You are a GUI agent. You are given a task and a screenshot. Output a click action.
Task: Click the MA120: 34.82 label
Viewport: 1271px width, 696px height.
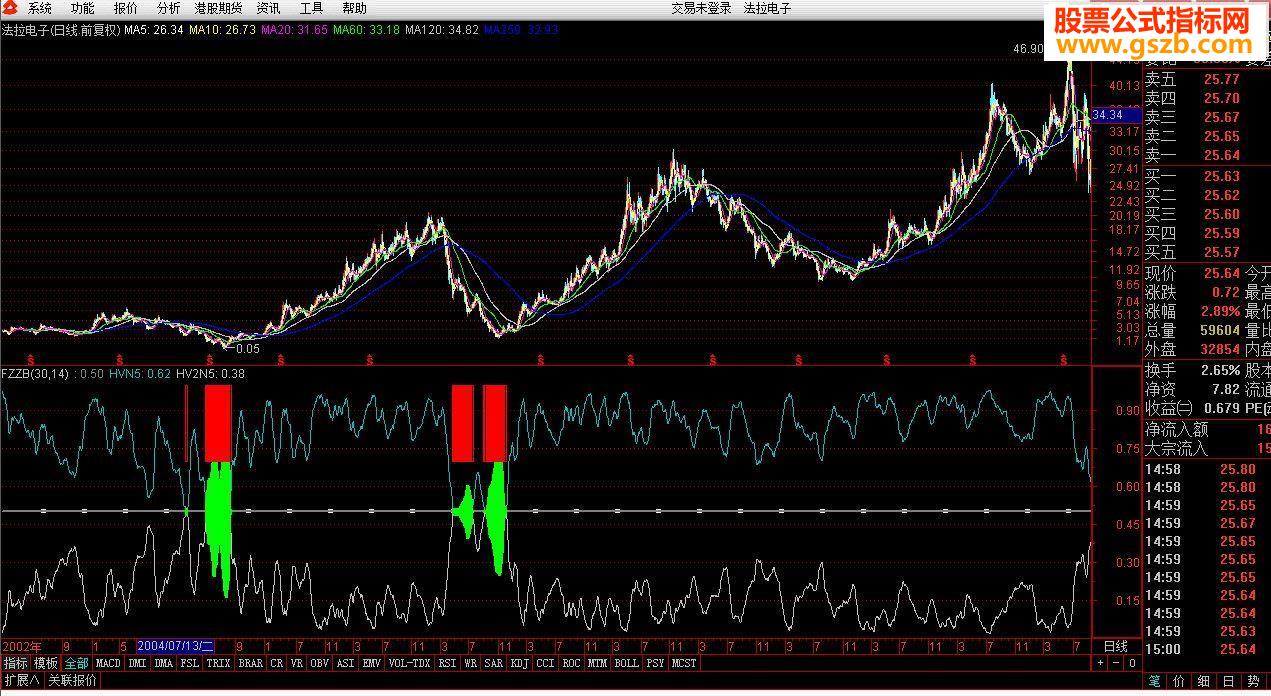tap(441, 30)
